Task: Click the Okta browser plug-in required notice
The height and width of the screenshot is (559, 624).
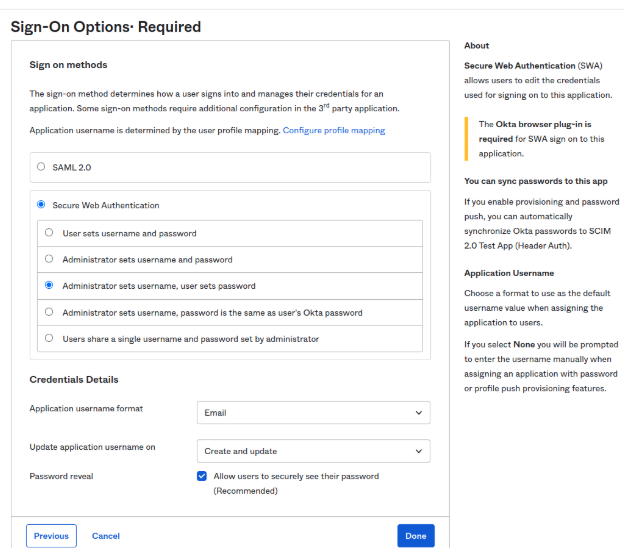Action: pyautogui.click(x=541, y=139)
